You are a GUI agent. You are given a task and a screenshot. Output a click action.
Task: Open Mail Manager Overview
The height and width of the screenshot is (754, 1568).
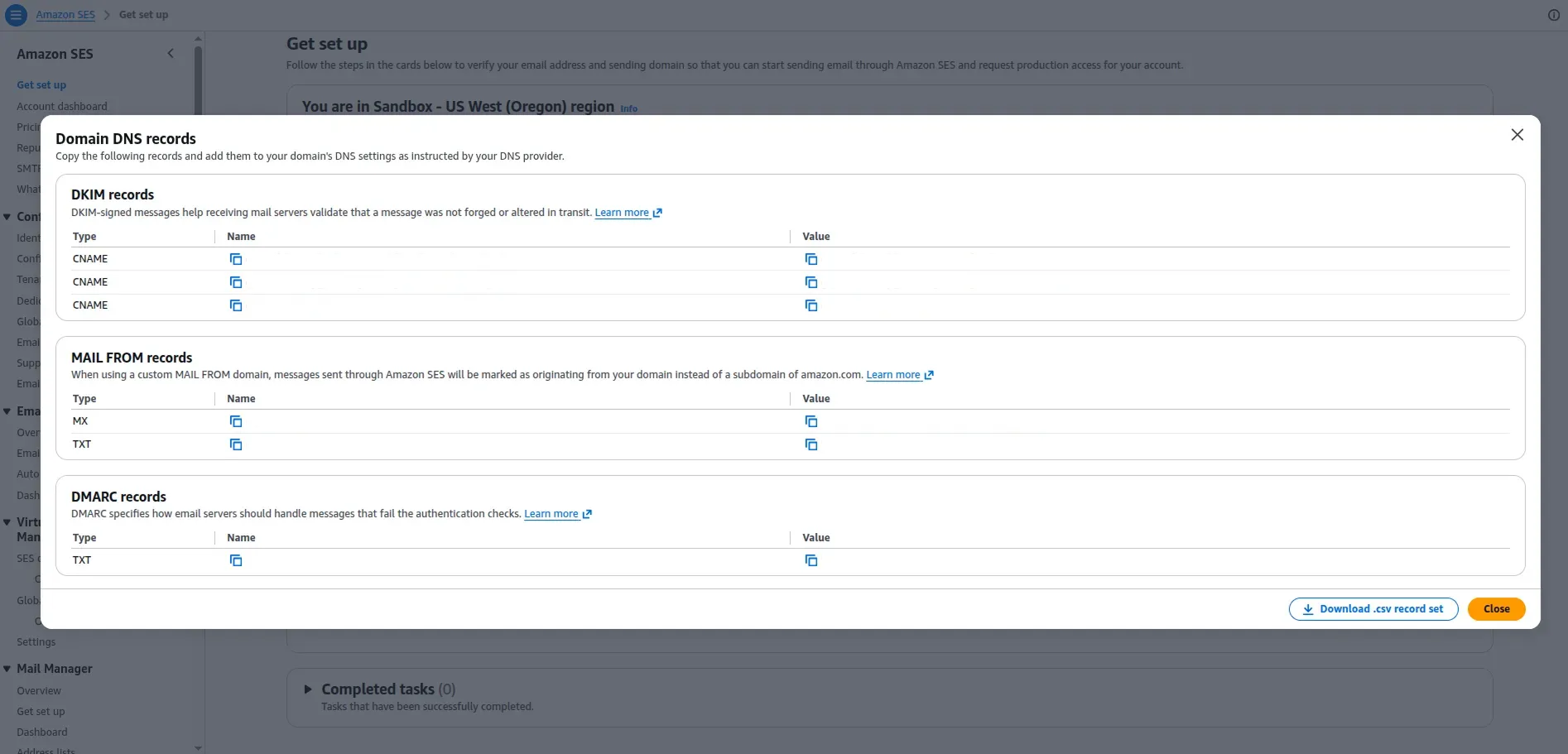tap(39, 690)
